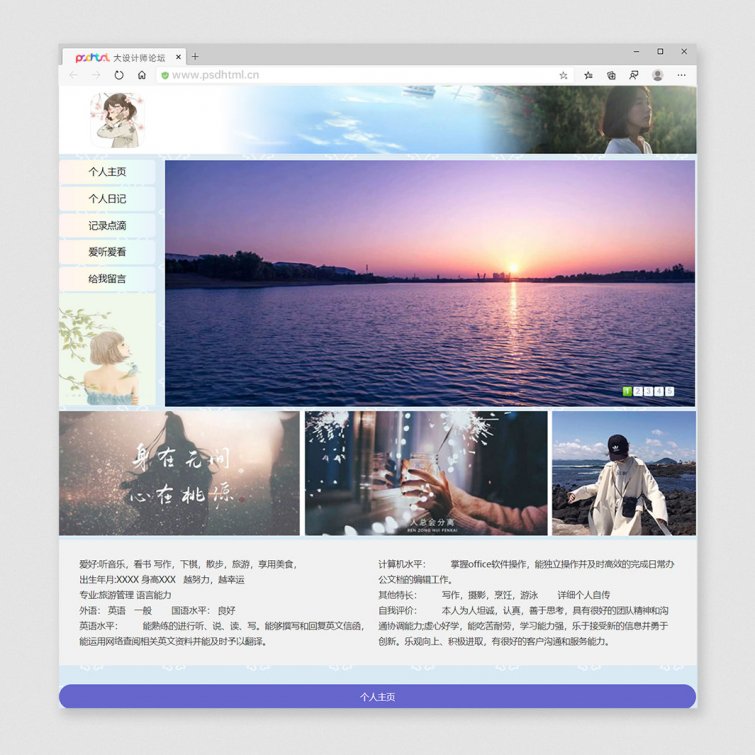This screenshot has height=755, width=755.
Task: Open 个人主页 in the sidebar
Action: (107, 172)
